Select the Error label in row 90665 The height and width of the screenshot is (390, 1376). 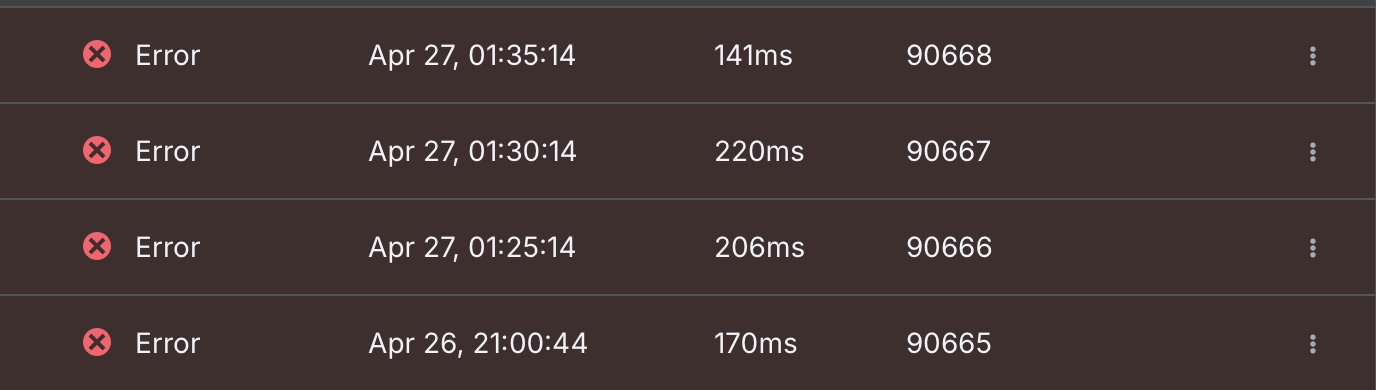168,344
